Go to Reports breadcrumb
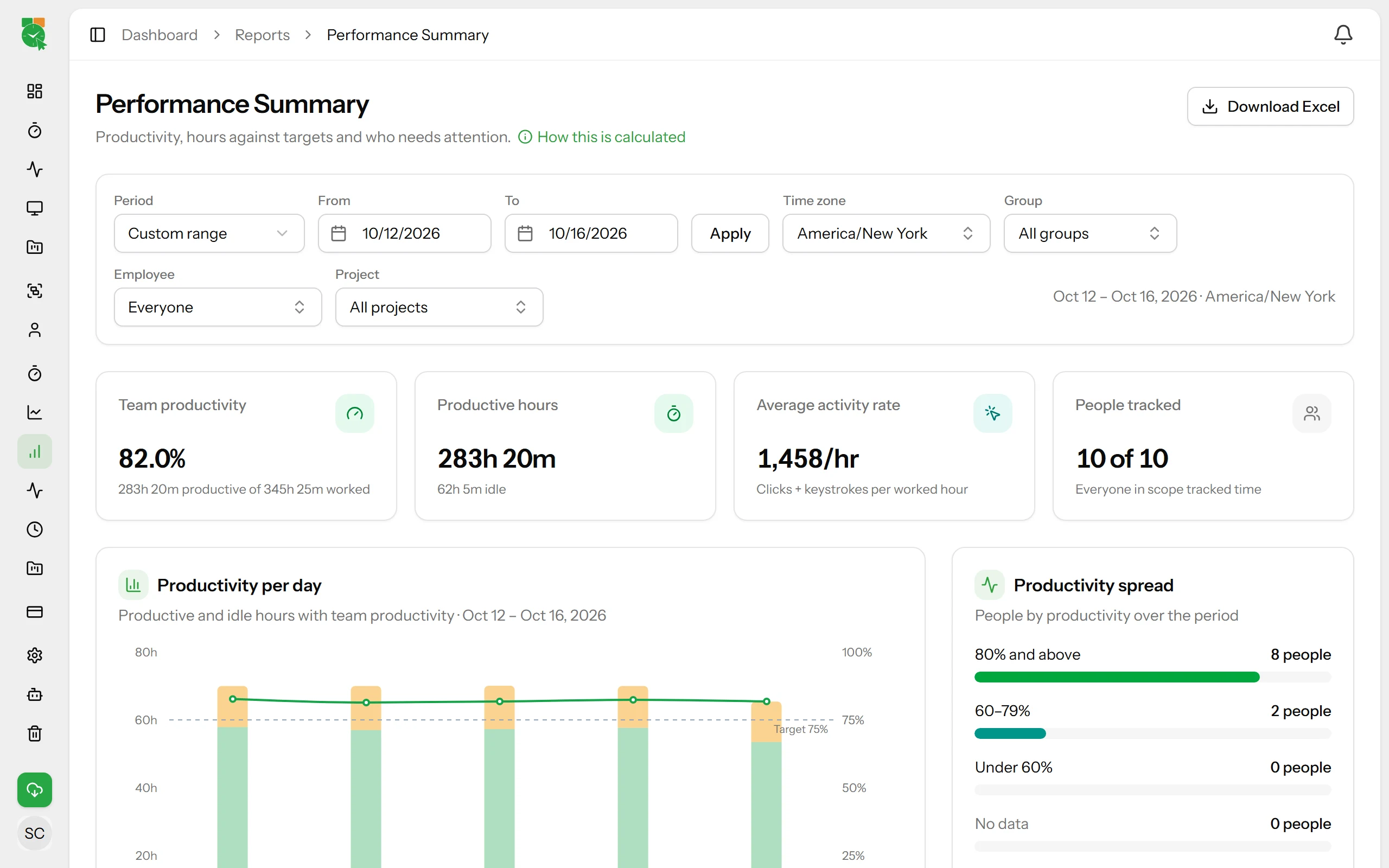Viewport: 1389px width, 868px height. 262,35
